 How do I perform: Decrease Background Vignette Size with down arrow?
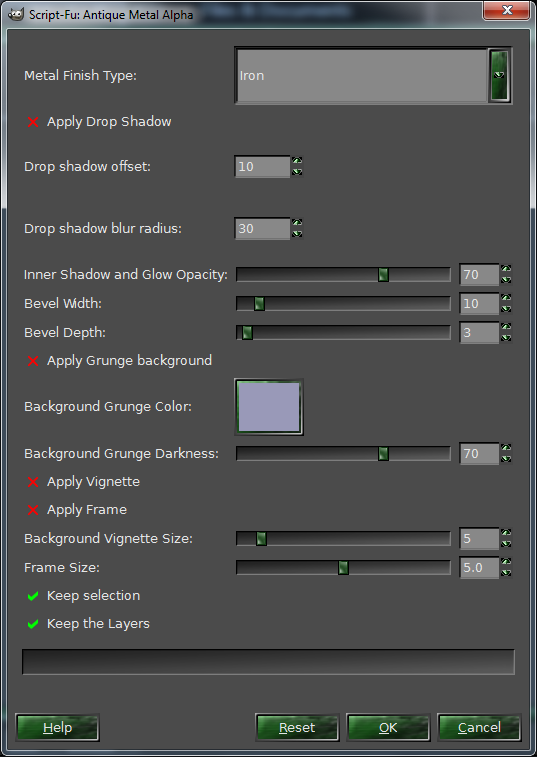click(x=506, y=544)
